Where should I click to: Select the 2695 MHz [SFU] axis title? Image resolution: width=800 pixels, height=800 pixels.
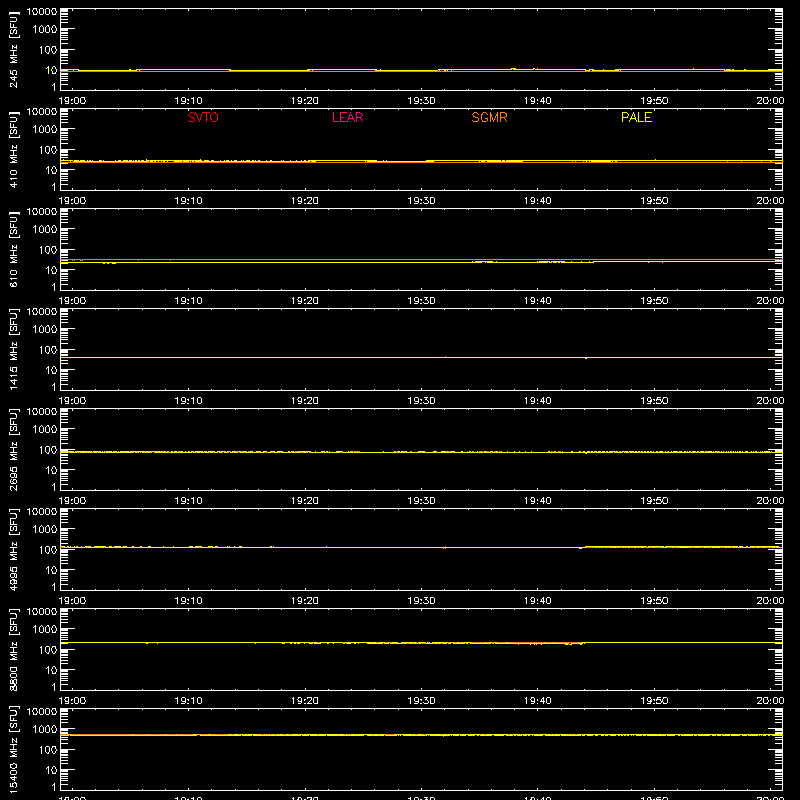coord(14,449)
